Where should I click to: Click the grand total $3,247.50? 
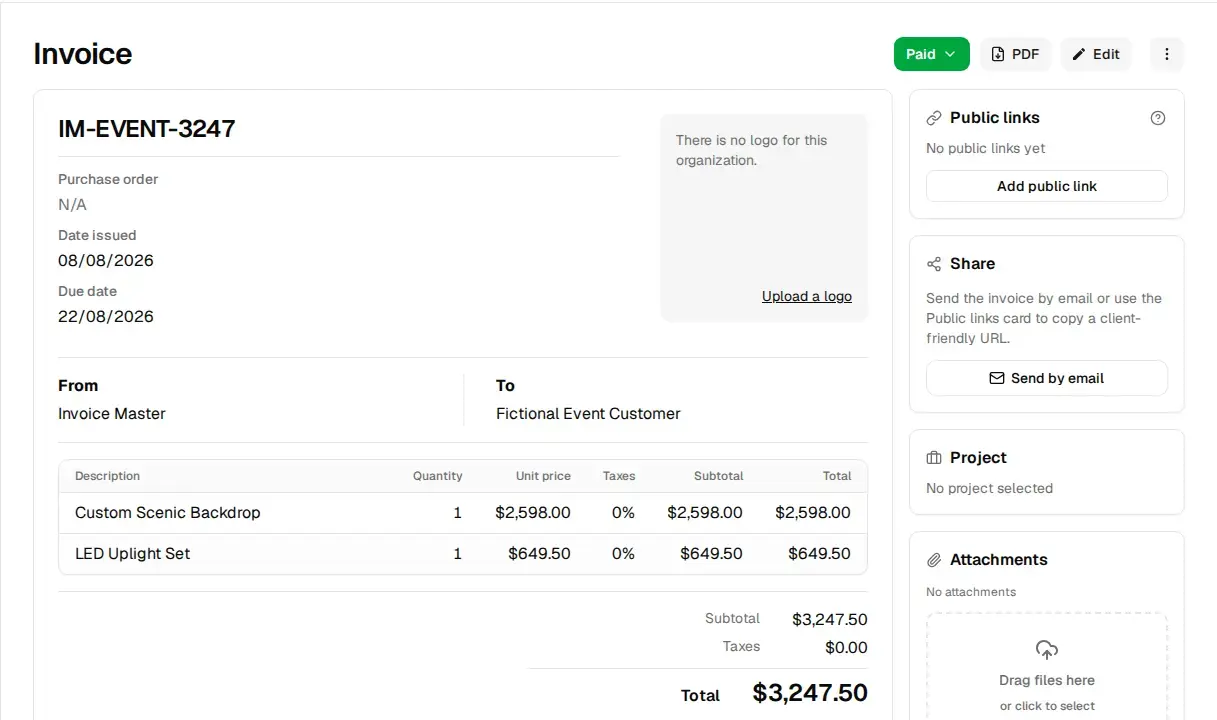(810, 693)
